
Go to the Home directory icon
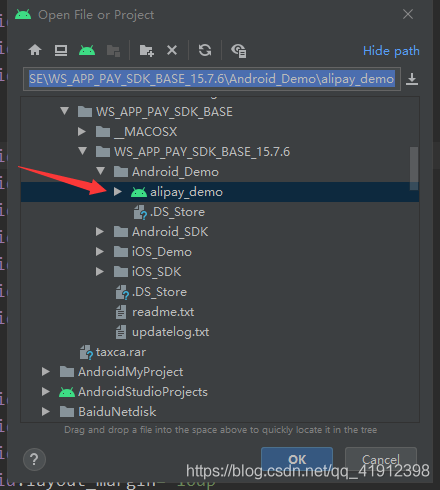coord(35,50)
